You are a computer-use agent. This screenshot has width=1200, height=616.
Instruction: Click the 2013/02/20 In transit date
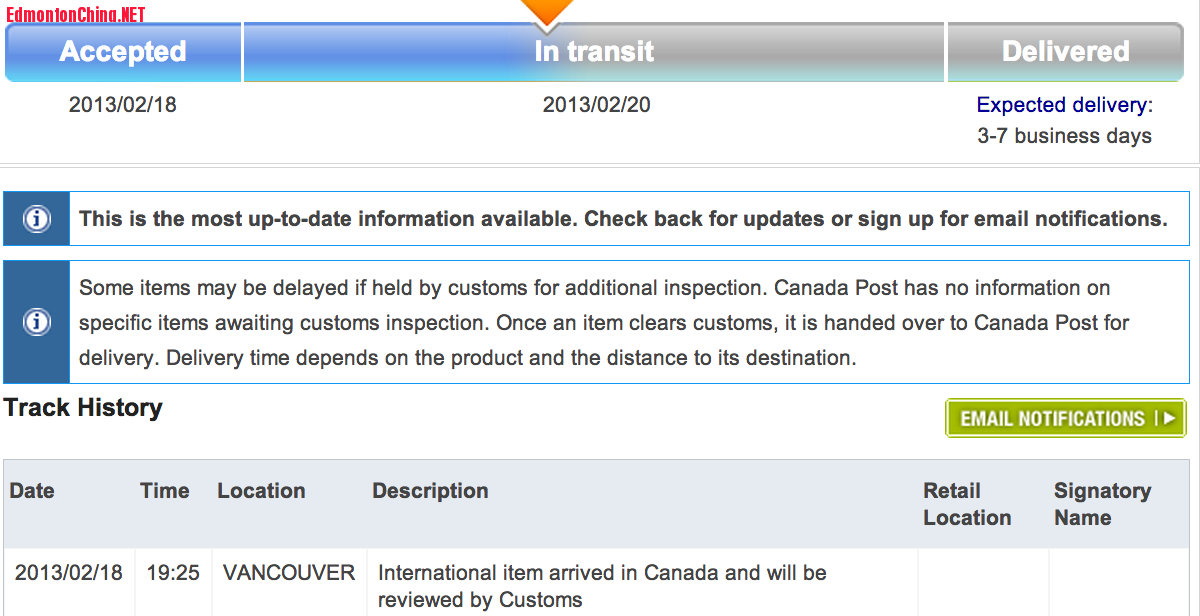pyautogui.click(x=596, y=104)
